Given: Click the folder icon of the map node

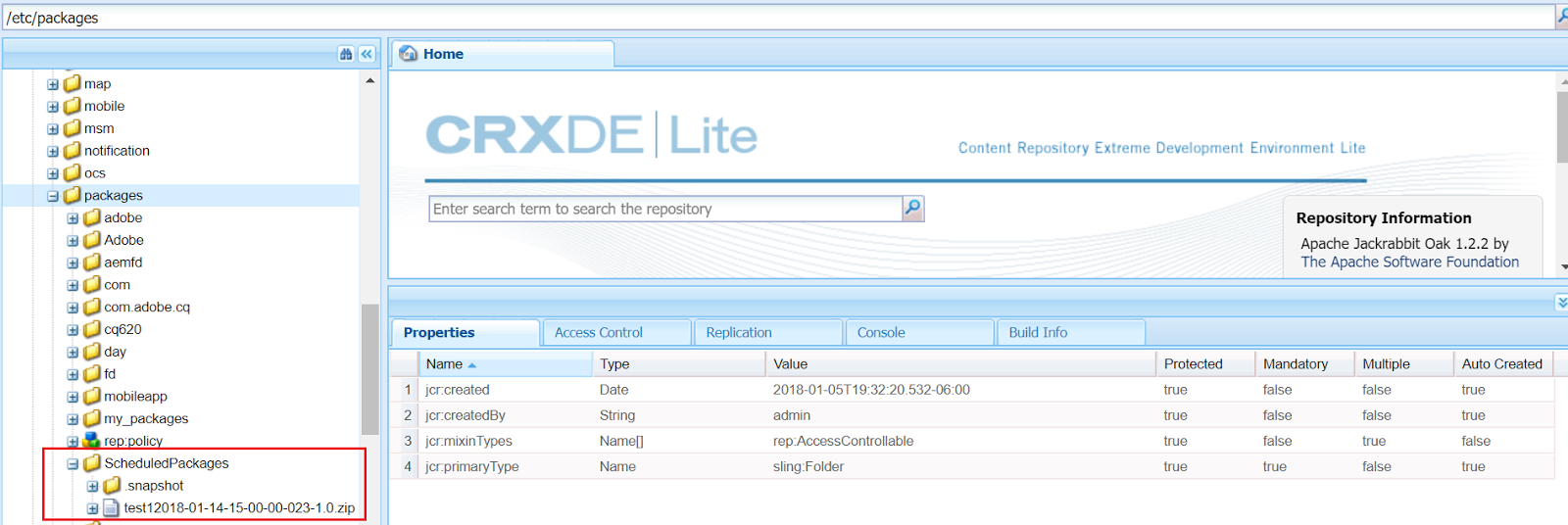Looking at the screenshot, I should pyautogui.click(x=73, y=83).
